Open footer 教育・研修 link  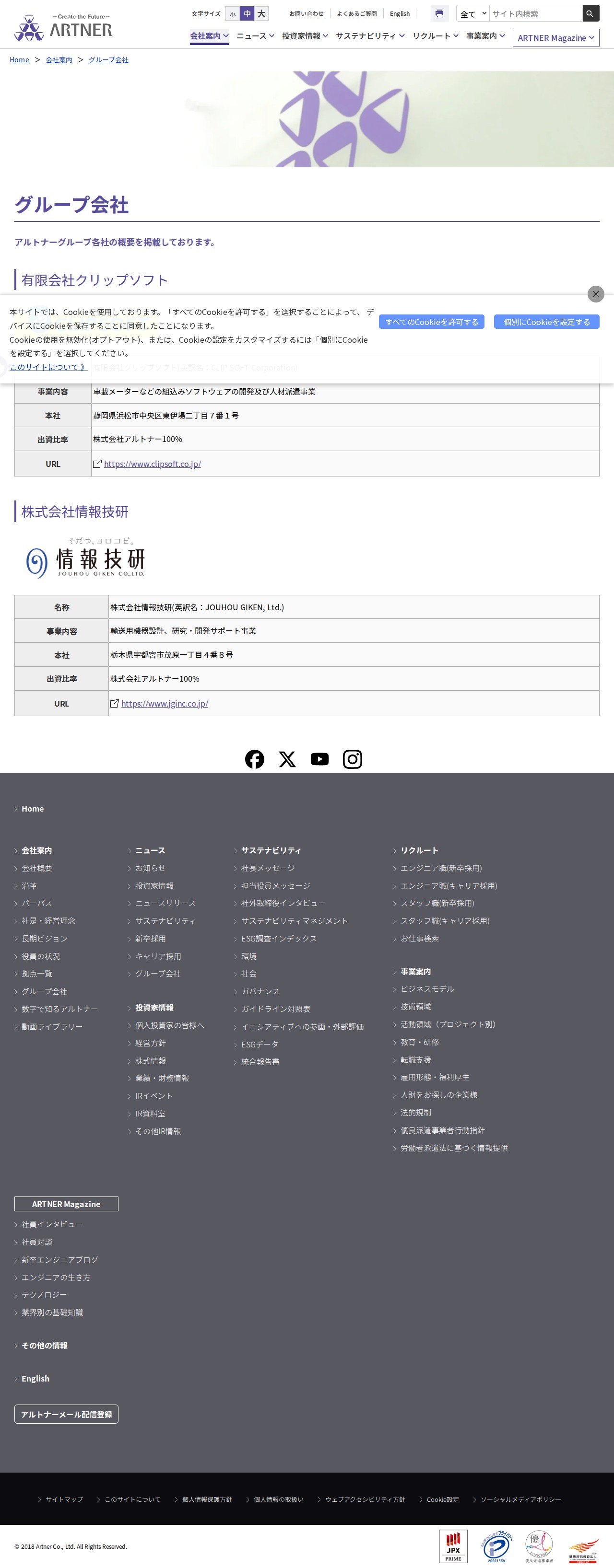point(420,1042)
